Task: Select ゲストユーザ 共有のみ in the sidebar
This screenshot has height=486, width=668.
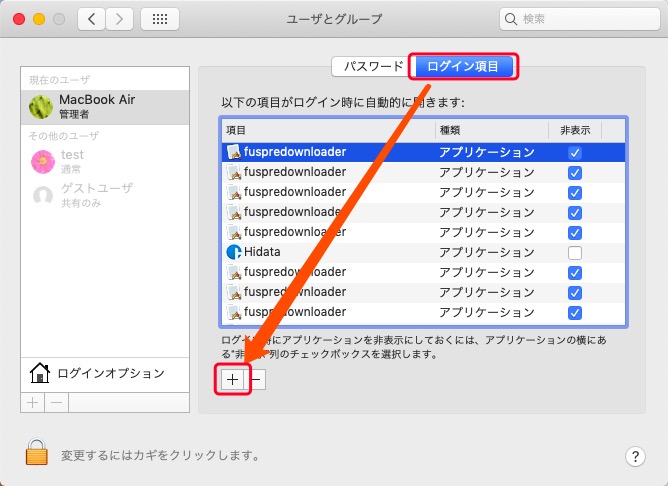Action: (x=105, y=196)
